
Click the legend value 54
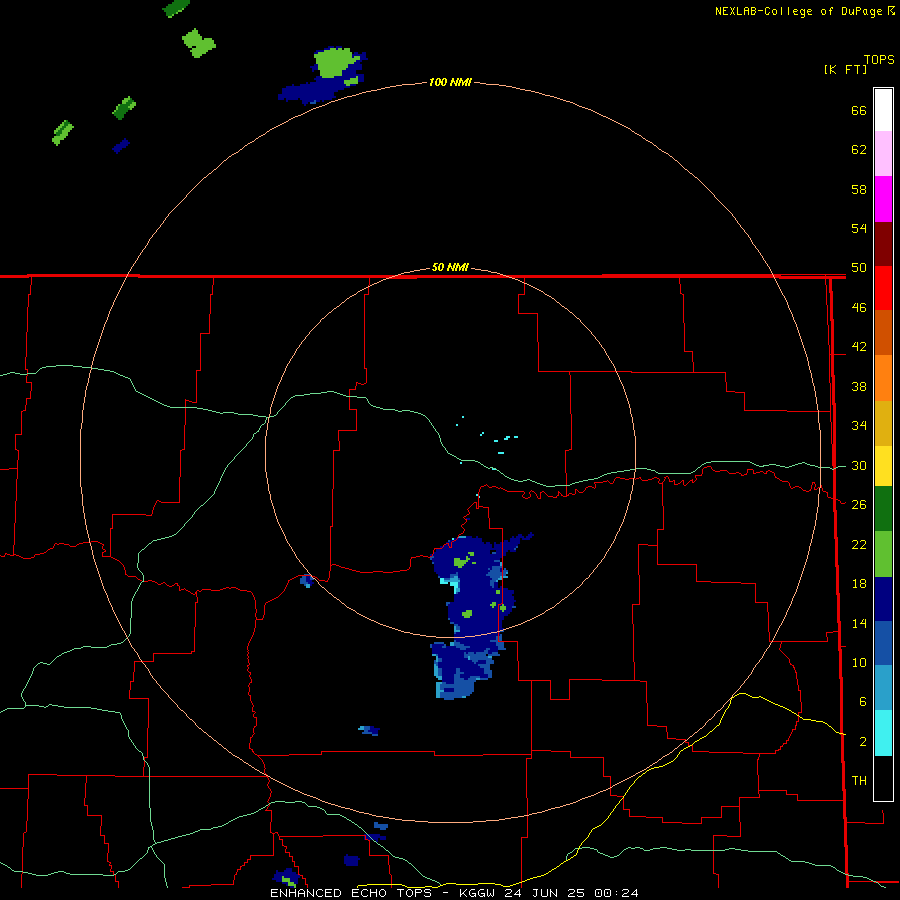[x=859, y=228]
